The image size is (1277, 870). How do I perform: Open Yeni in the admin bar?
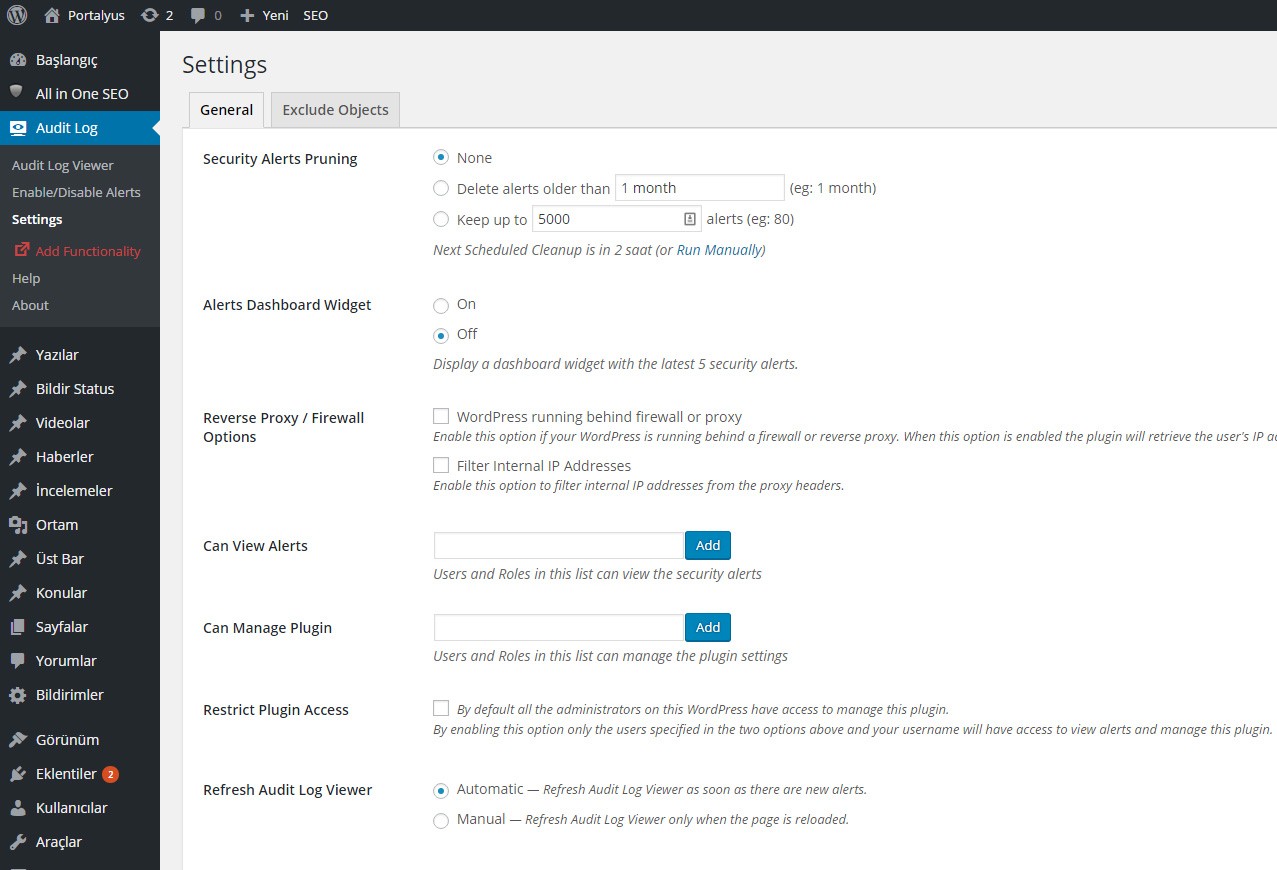point(276,15)
